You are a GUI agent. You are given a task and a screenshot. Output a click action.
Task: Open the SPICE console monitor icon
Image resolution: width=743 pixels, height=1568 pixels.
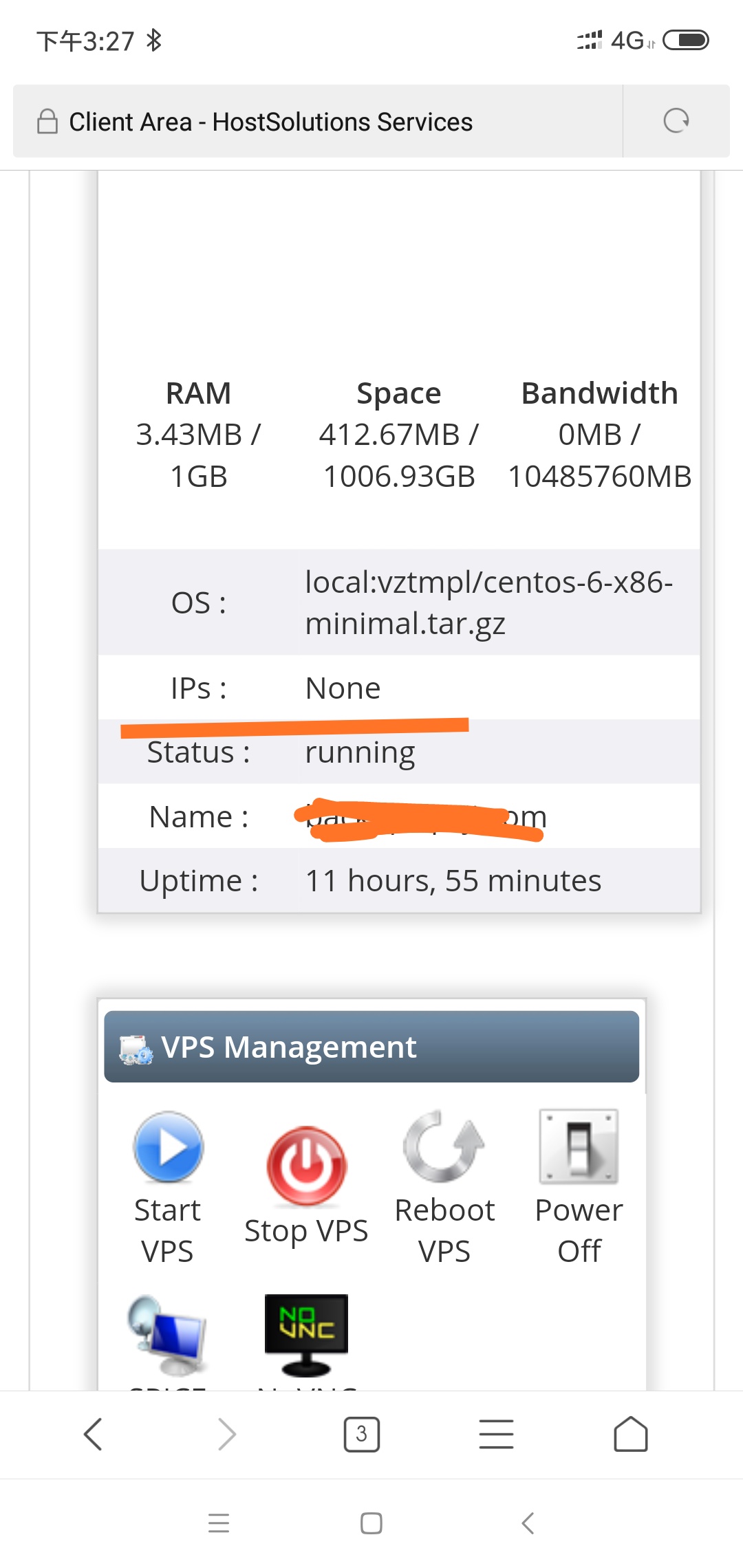pos(167,1336)
